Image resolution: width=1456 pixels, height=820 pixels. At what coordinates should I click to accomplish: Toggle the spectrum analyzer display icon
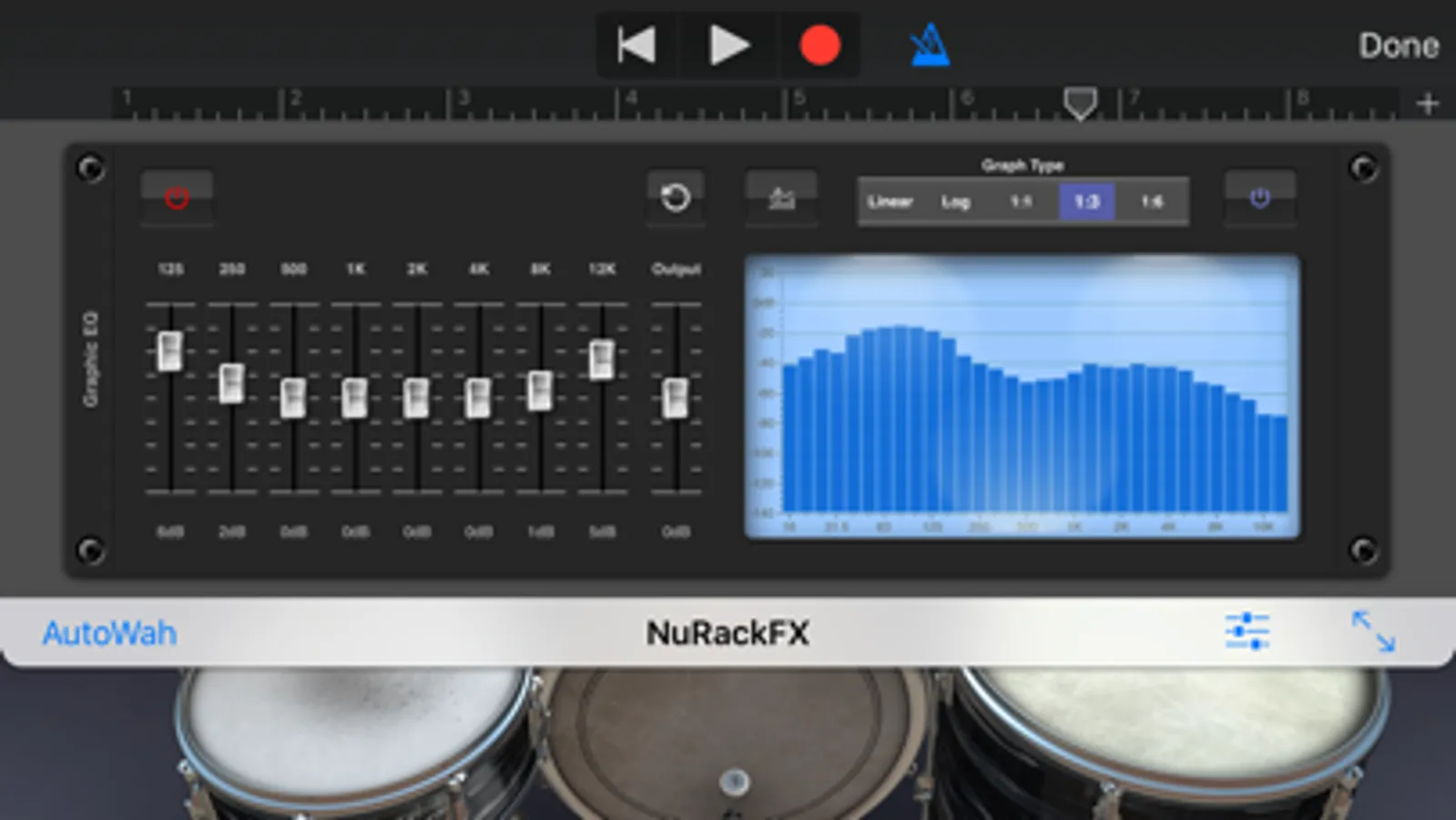point(781,197)
